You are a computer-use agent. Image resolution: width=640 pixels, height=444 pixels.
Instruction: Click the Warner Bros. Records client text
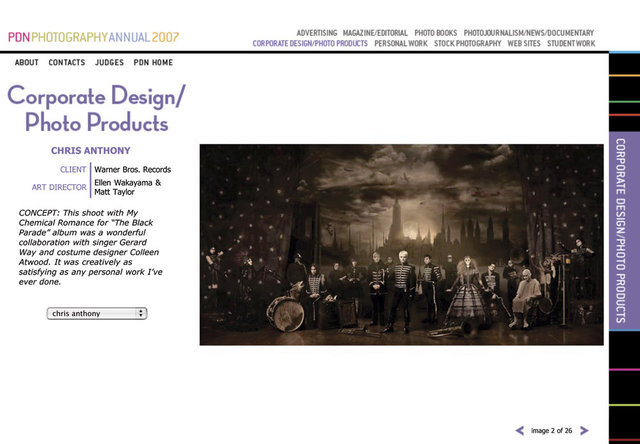[133, 169]
